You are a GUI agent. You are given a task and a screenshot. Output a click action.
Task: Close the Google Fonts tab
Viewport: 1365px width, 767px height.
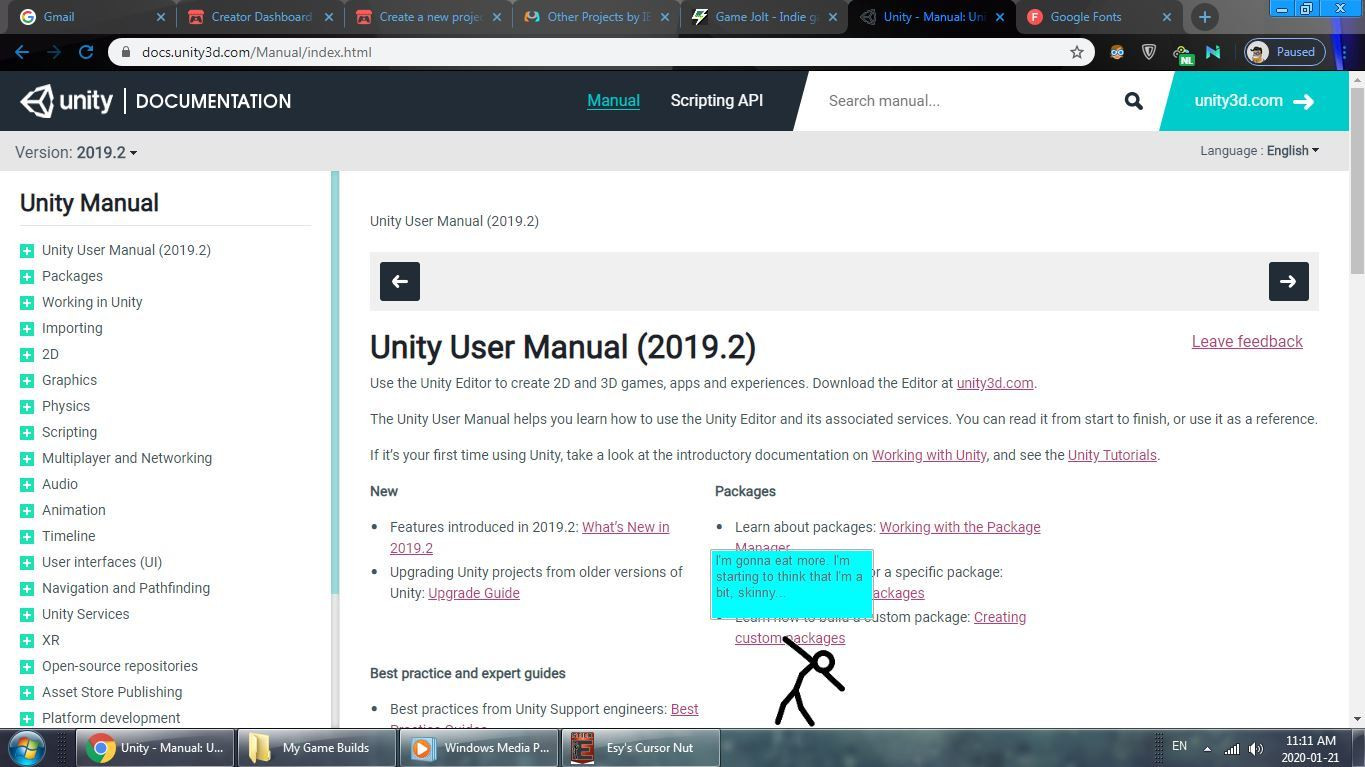coord(1166,17)
